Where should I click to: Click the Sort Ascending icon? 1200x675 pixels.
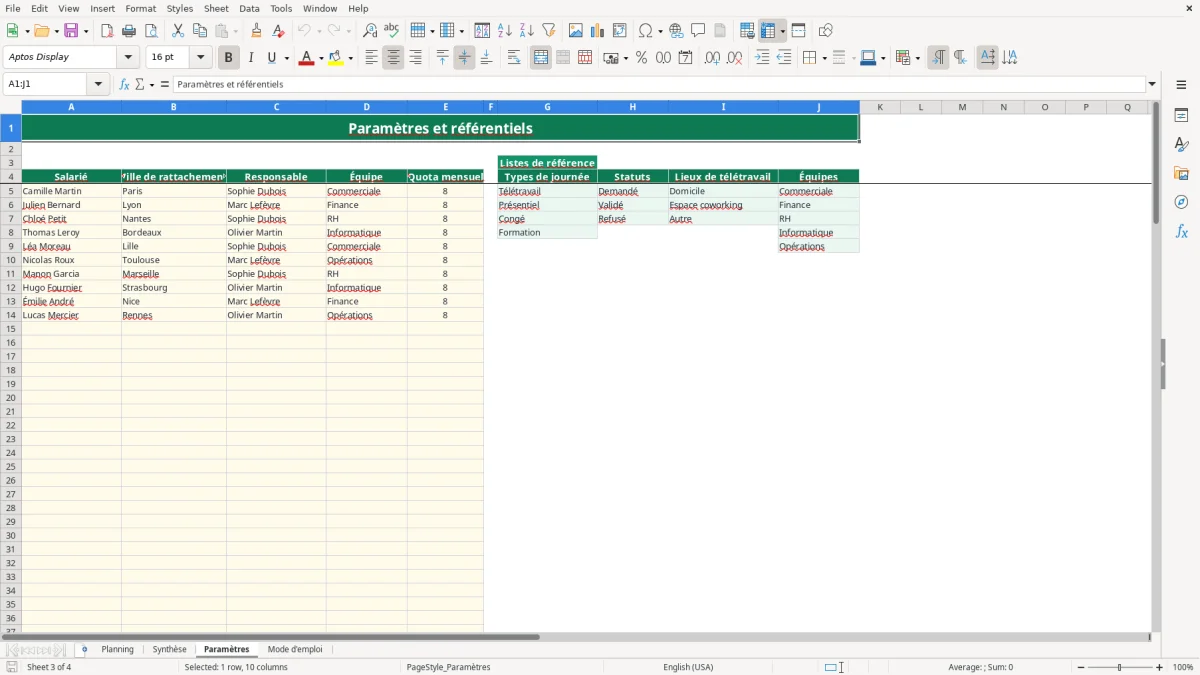(505, 31)
